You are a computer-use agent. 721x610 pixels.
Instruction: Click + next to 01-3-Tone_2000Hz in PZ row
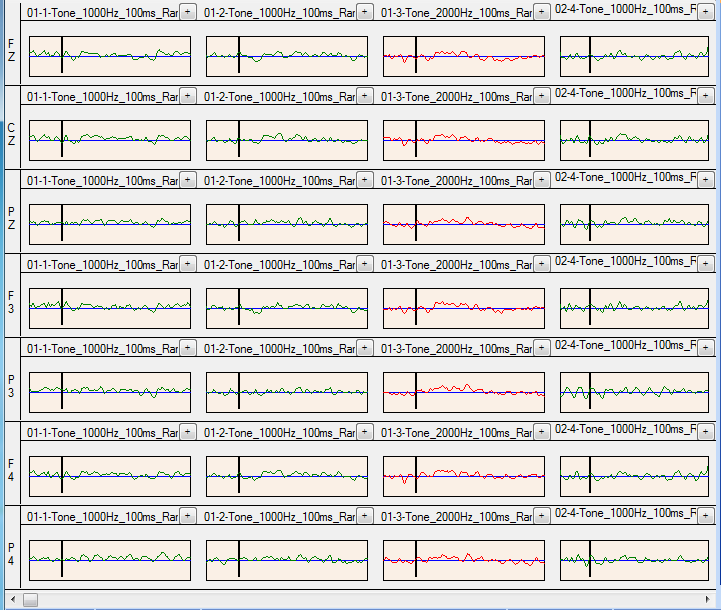point(542,180)
